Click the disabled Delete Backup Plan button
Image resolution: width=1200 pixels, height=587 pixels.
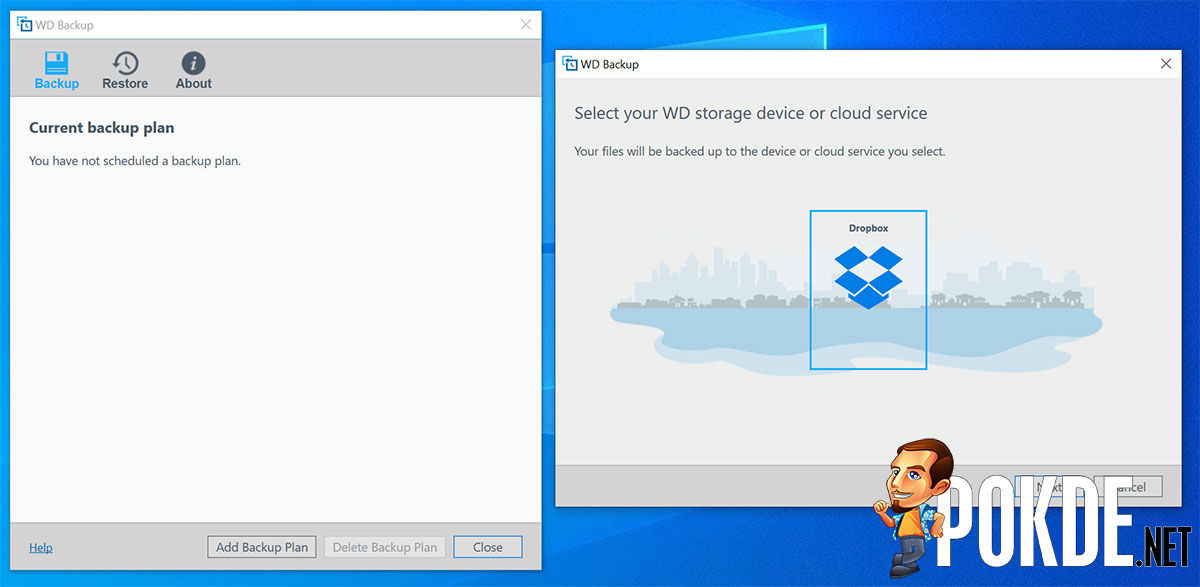coord(384,547)
